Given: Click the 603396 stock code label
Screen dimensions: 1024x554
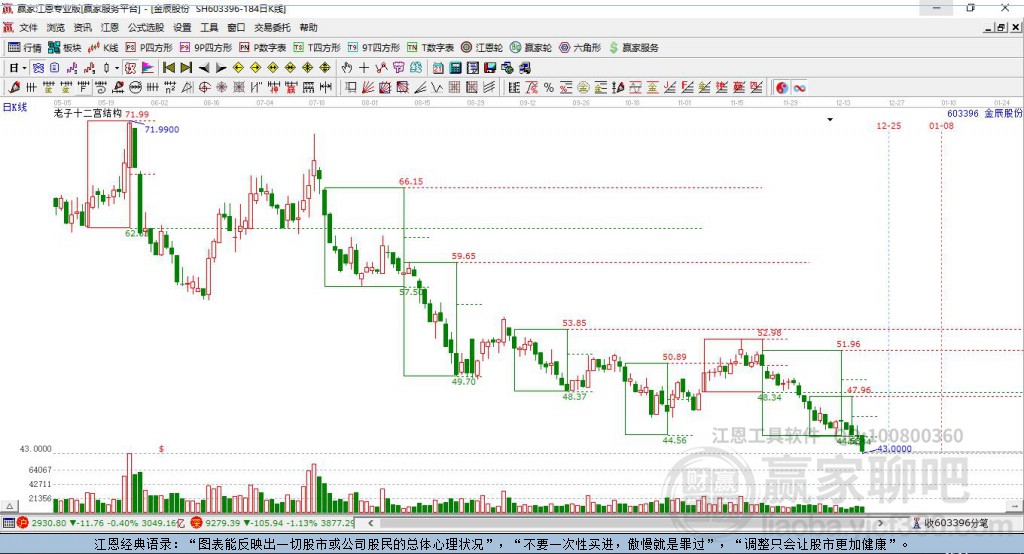Looking at the screenshot, I should point(963,113).
